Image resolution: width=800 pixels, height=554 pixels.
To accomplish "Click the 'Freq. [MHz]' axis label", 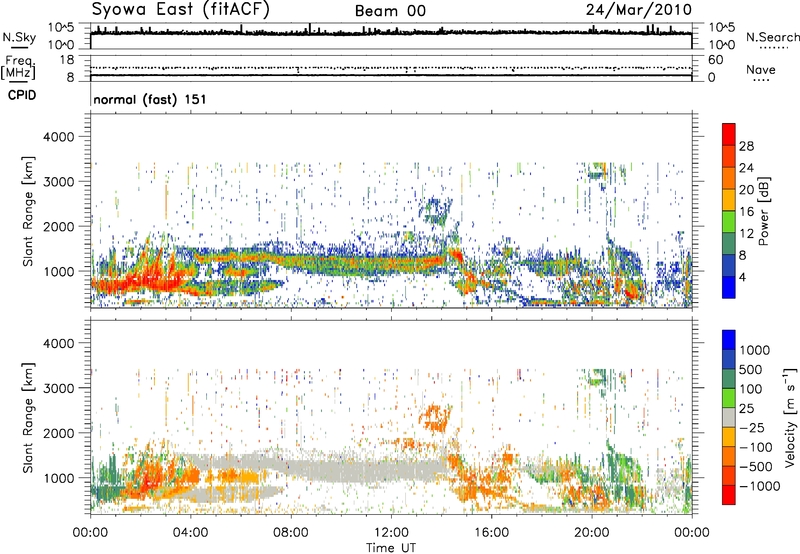I will pos(18,68).
